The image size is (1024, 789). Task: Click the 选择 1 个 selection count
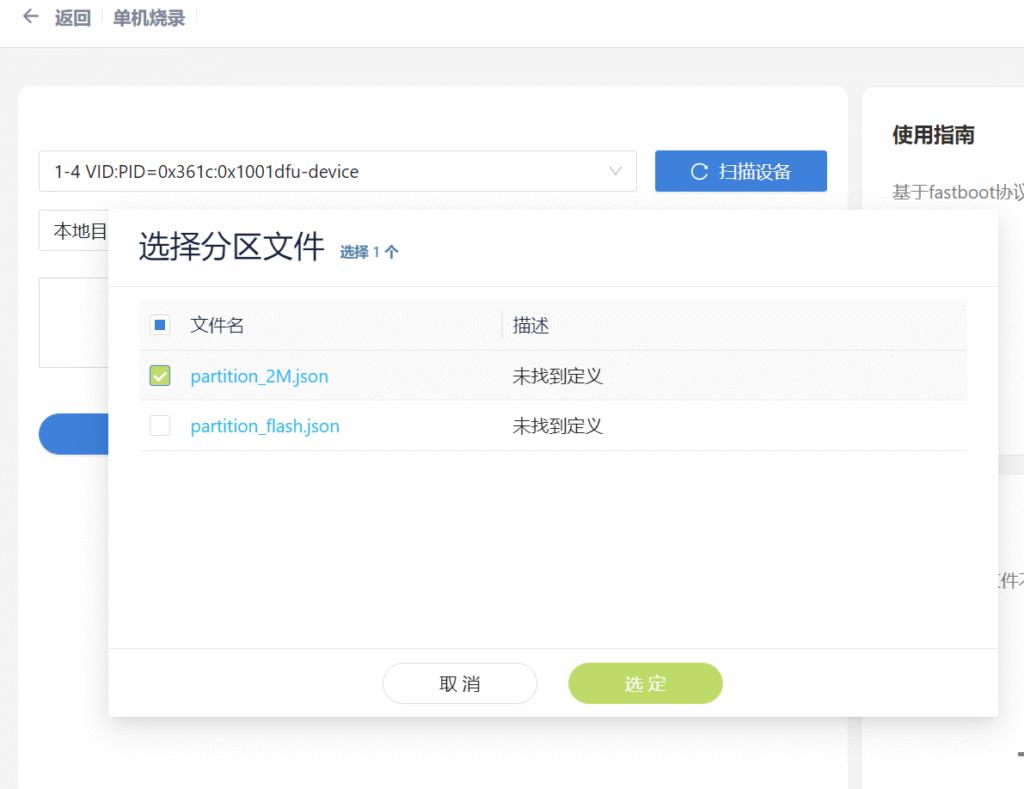coord(369,252)
